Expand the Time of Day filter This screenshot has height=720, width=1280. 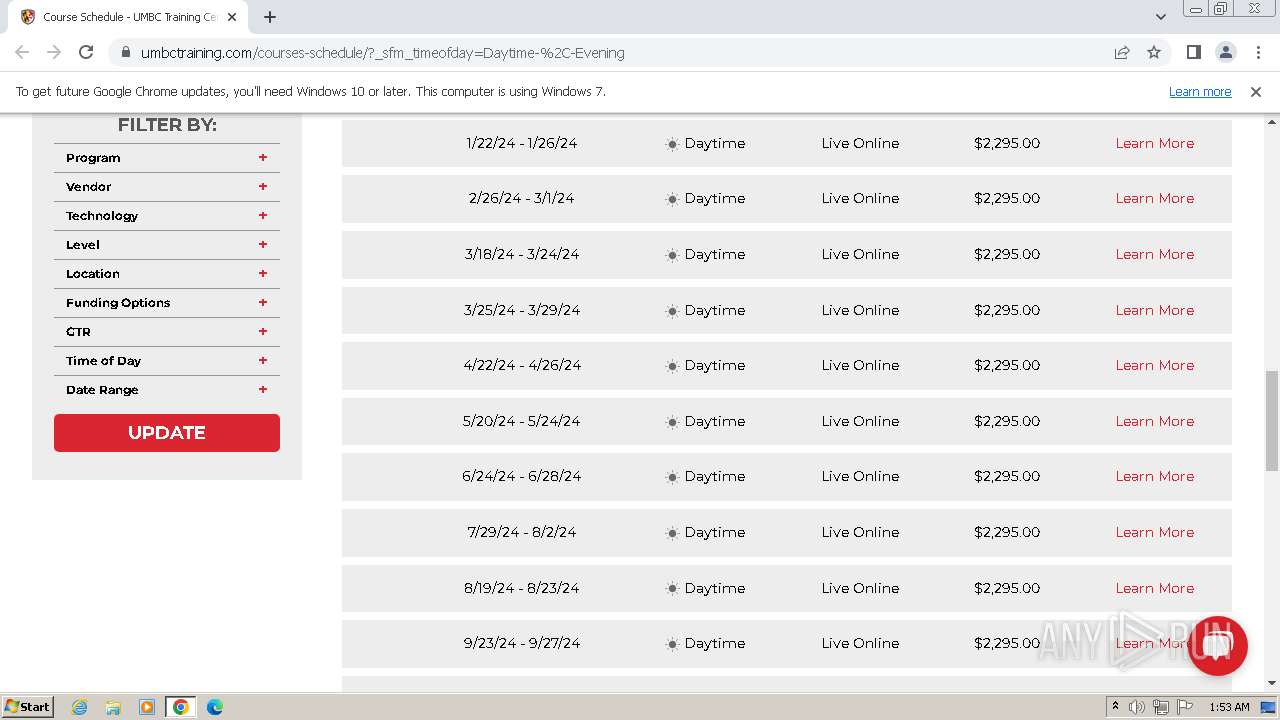pos(167,361)
